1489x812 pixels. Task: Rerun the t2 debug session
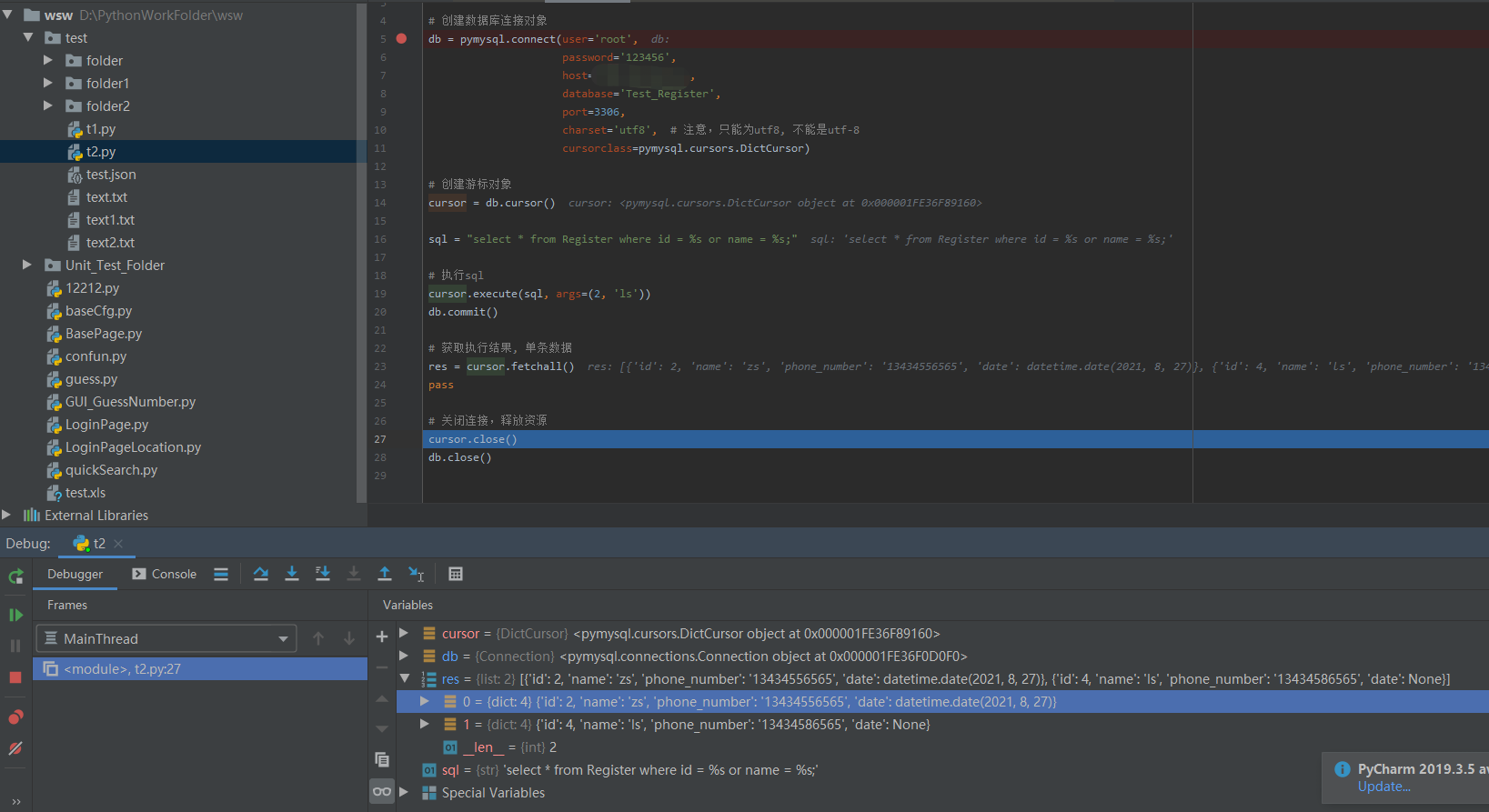15,576
